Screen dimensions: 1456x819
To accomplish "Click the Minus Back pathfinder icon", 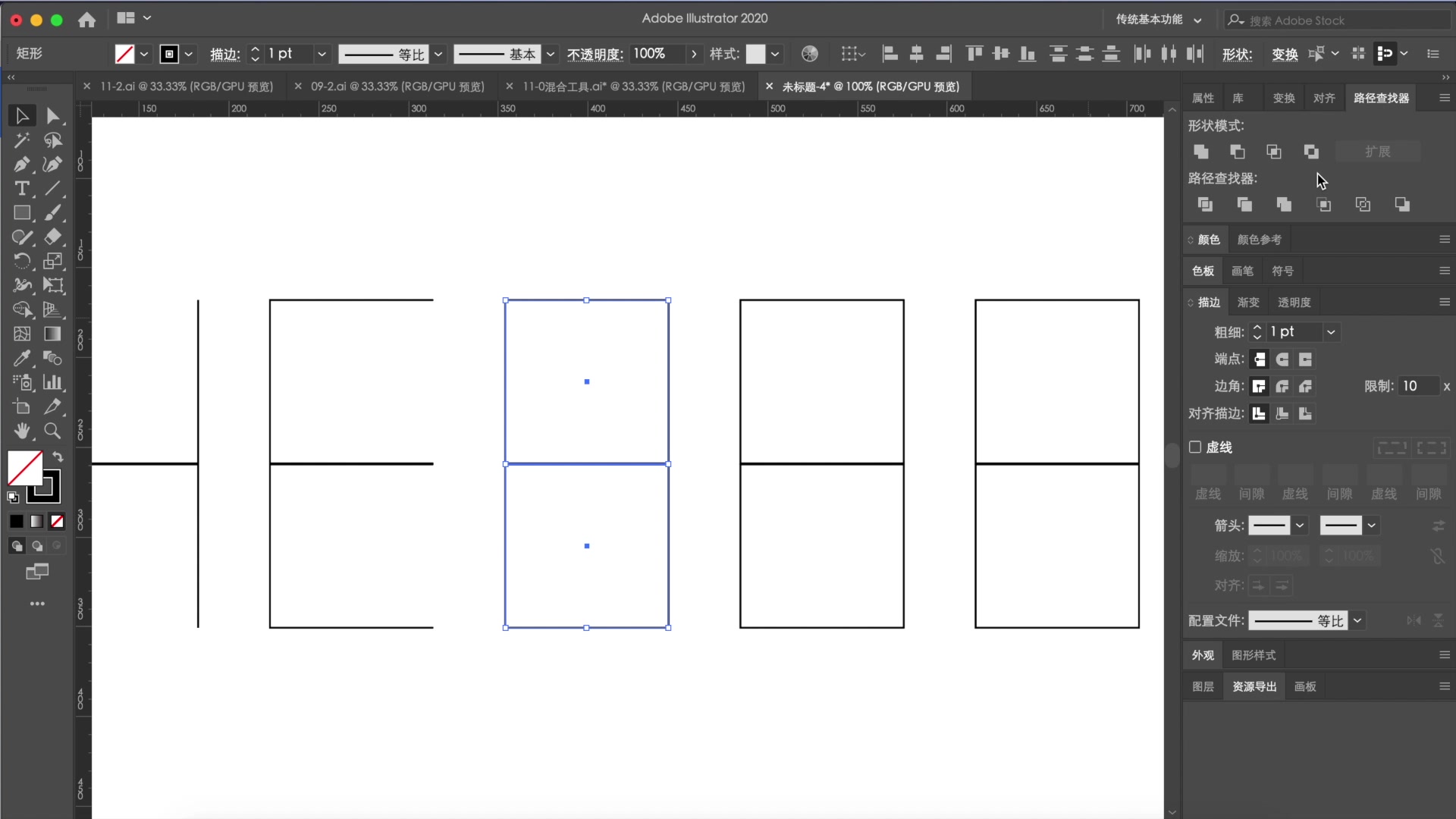I will point(1402,205).
